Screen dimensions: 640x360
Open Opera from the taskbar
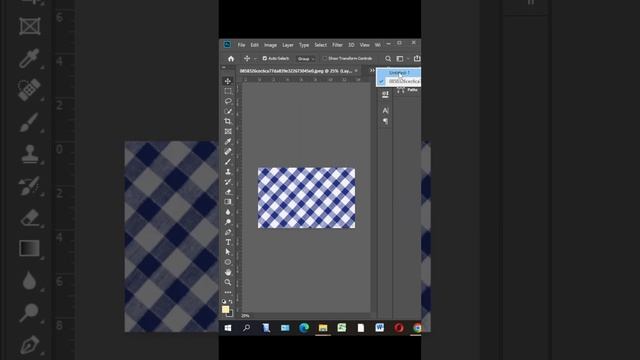399,328
